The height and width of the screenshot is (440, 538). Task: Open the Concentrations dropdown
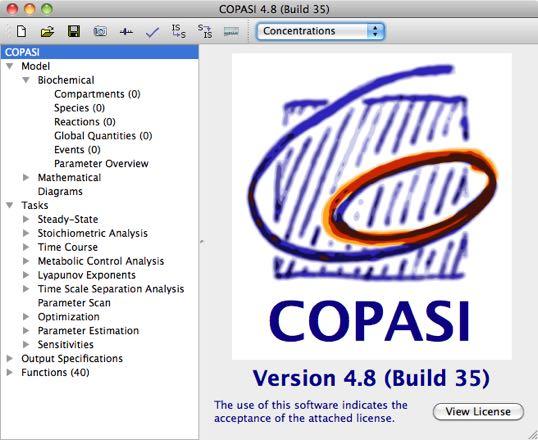click(320, 31)
